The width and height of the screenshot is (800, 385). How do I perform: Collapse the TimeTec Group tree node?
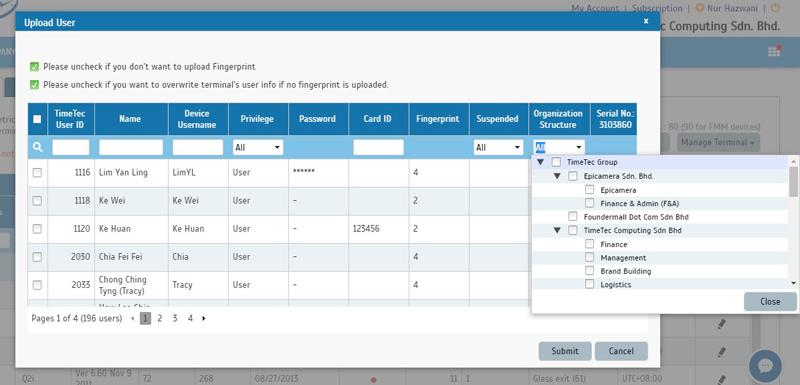click(x=540, y=162)
